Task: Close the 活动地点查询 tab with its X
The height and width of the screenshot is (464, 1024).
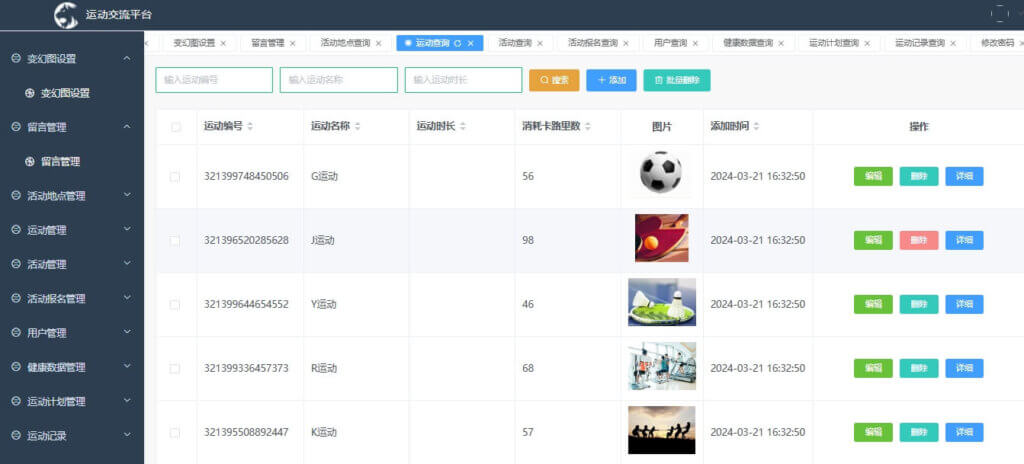Action: (378, 43)
